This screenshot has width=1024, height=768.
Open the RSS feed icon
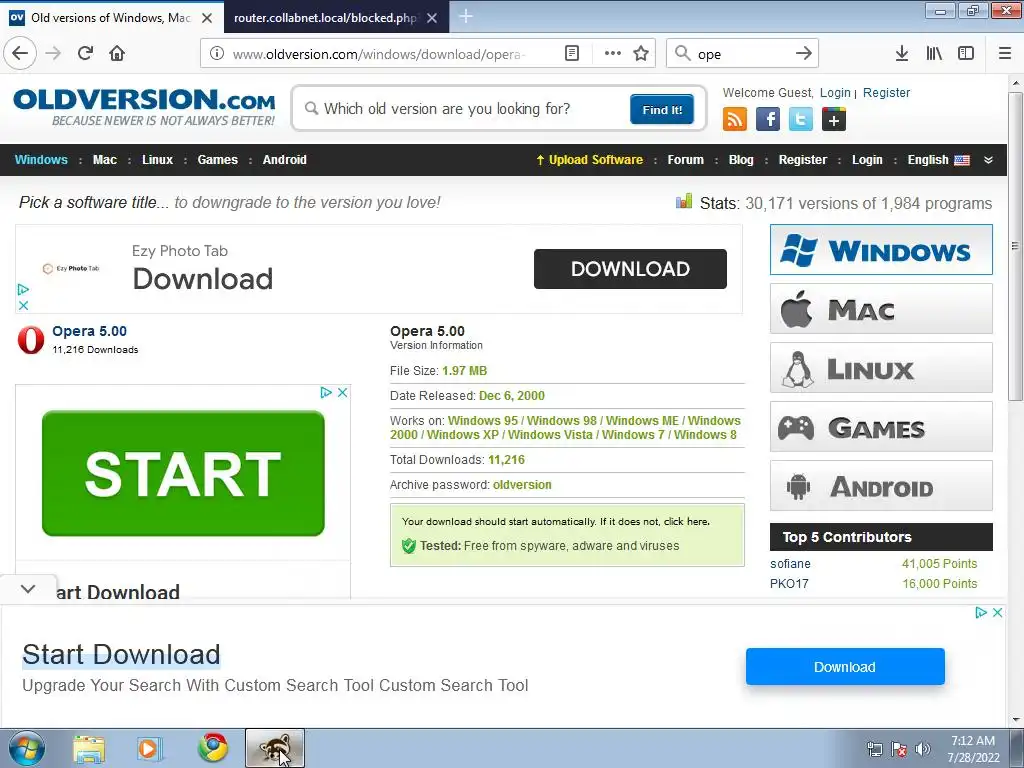coord(735,120)
